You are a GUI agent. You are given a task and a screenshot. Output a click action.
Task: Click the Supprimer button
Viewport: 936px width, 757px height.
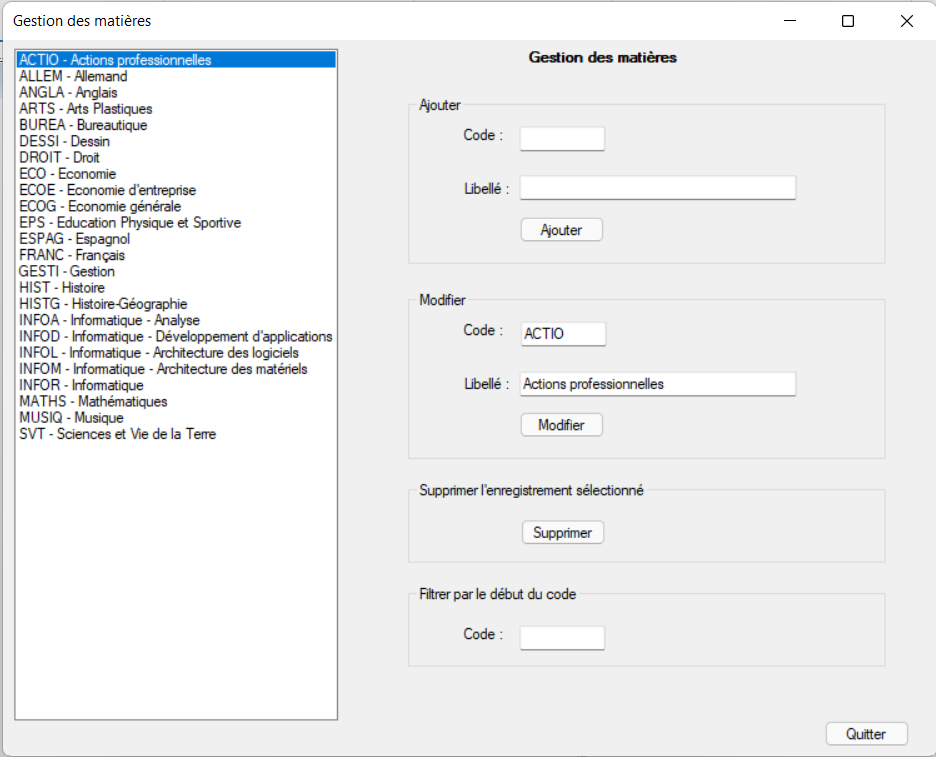pyautogui.click(x=562, y=533)
